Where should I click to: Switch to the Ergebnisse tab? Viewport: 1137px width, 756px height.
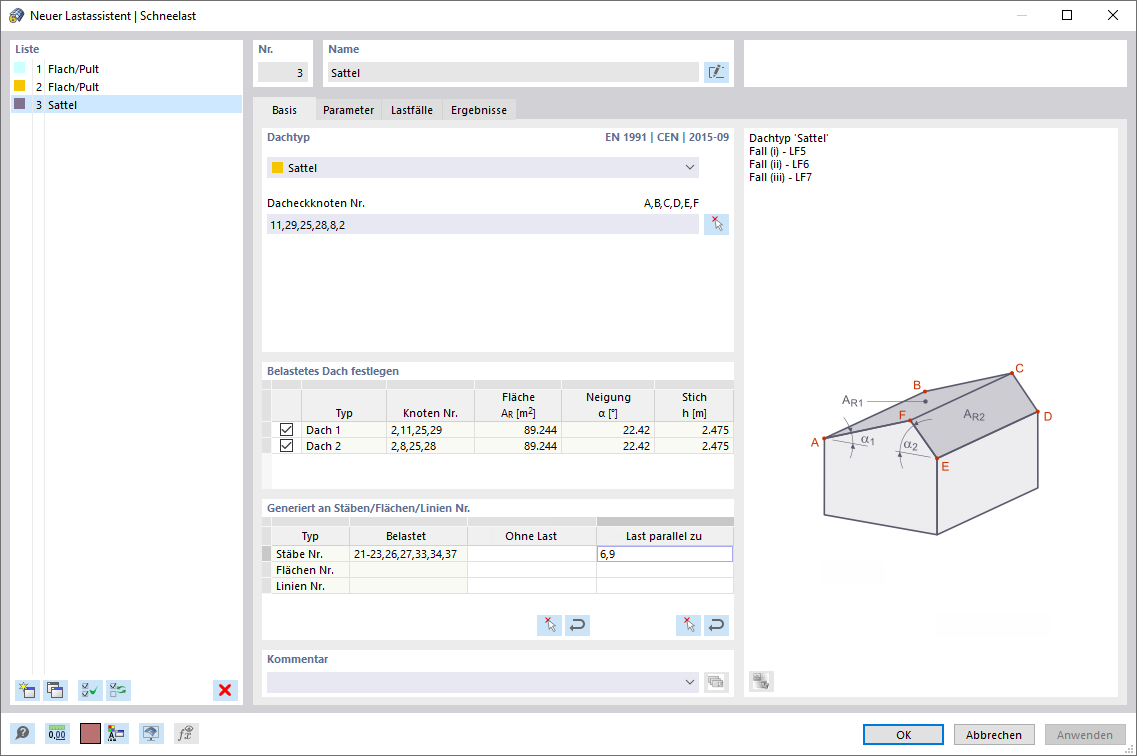point(479,110)
